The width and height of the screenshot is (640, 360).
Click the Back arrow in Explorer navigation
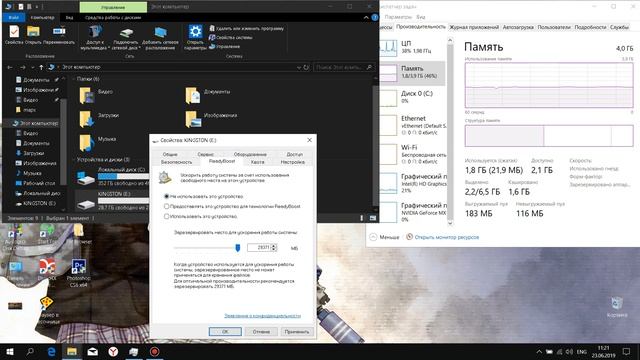10,67
